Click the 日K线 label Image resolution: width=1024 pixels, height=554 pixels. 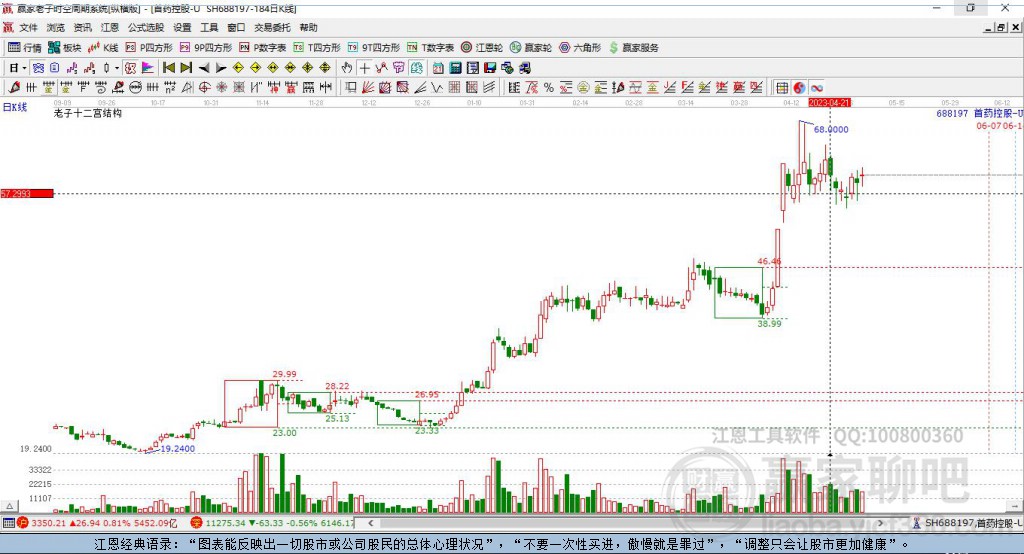click(15, 107)
